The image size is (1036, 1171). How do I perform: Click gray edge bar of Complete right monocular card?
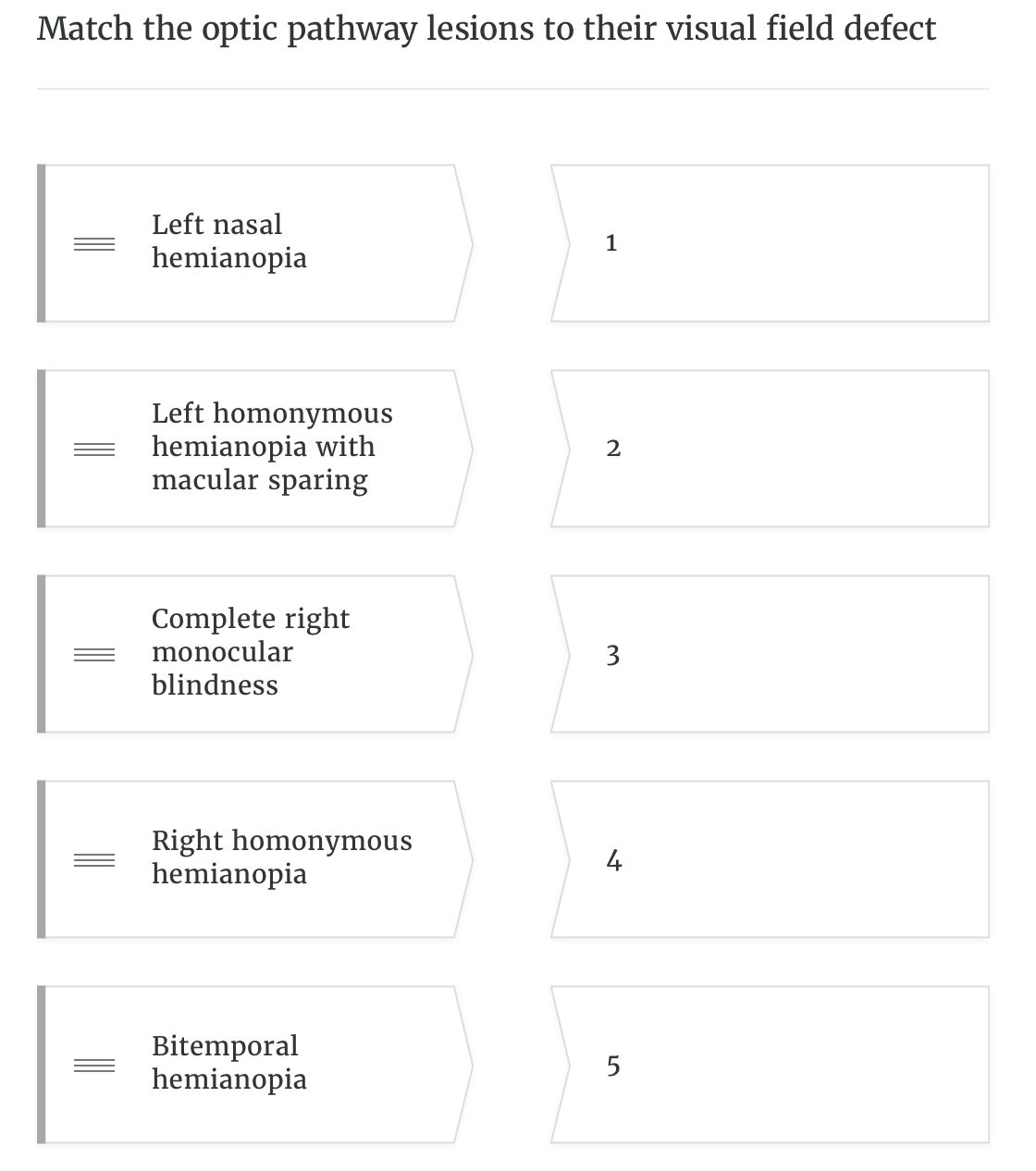pos(41,654)
